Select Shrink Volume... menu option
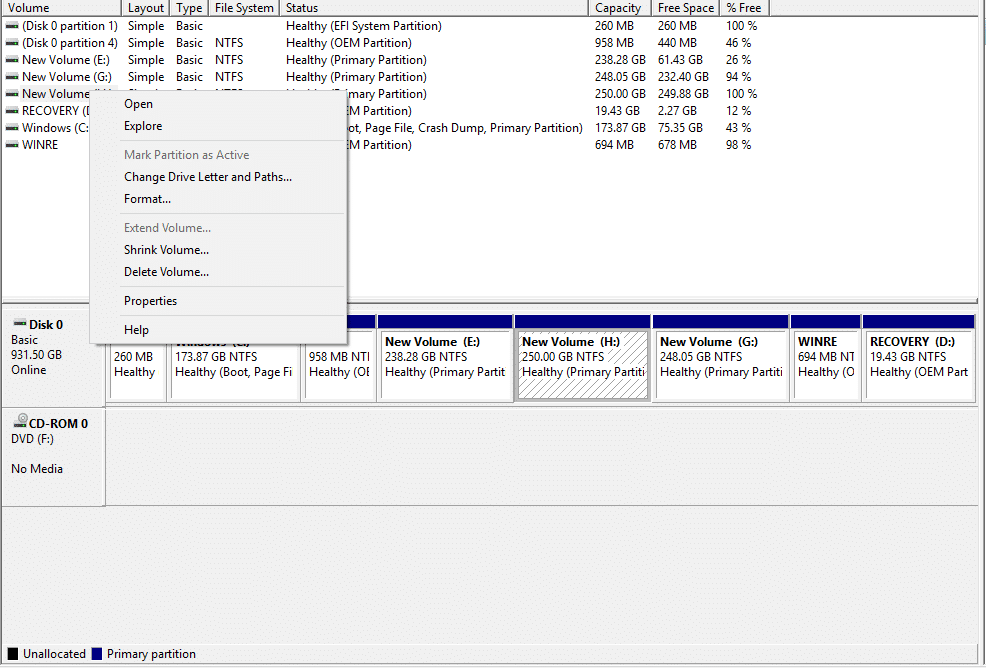986x668 pixels. 166,250
